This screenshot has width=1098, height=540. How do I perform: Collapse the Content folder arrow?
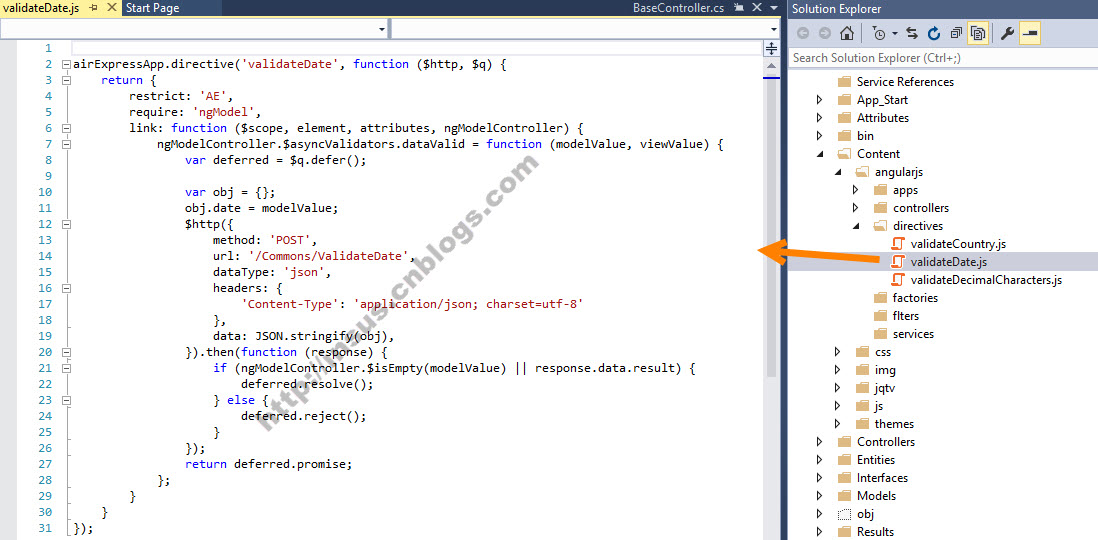pos(820,154)
